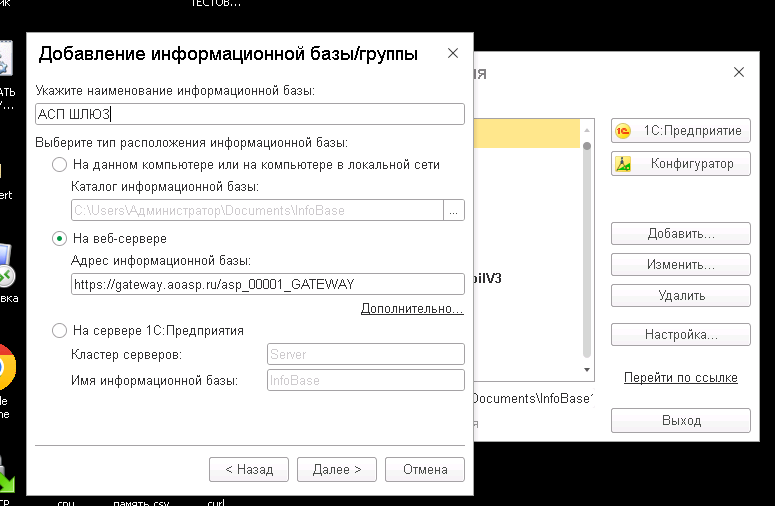Viewport: 775px width, 506px height.
Task: Click the infobase name field 'АСП ШЛЮЗ'
Action: (x=250, y=114)
